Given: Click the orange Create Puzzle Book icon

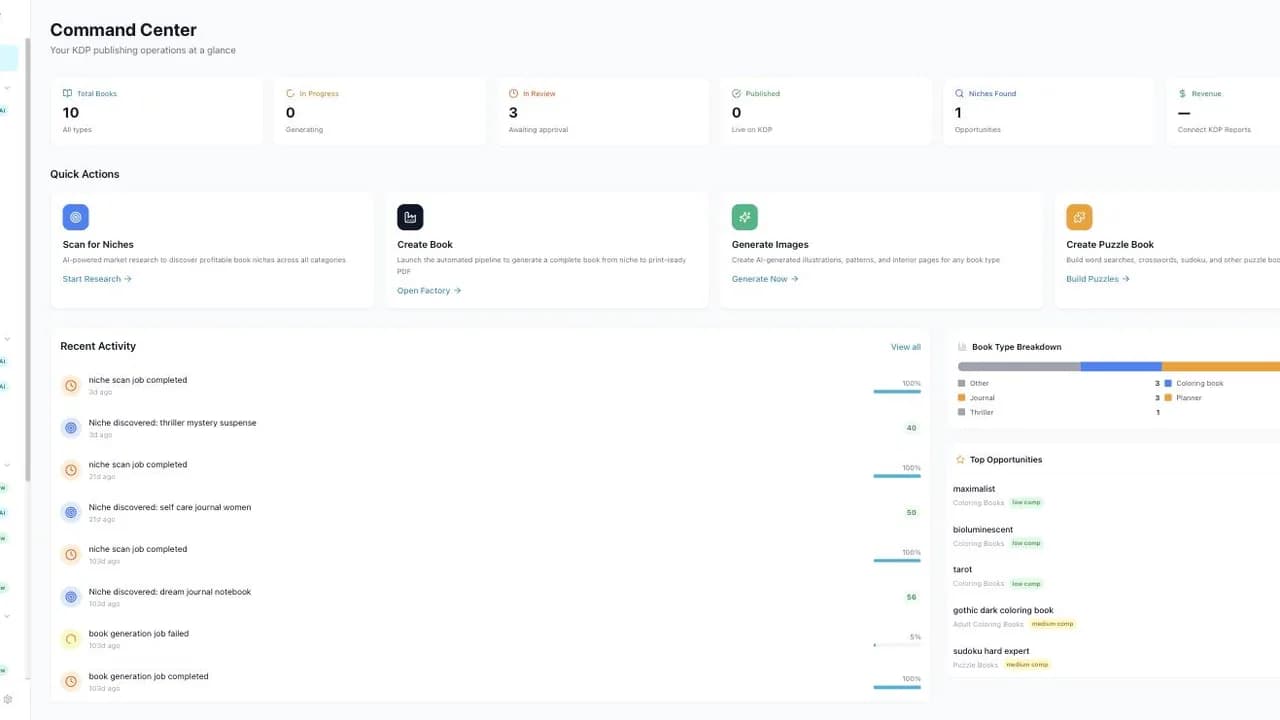Looking at the screenshot, I should pyautogui.click(x=1079, y=217).
